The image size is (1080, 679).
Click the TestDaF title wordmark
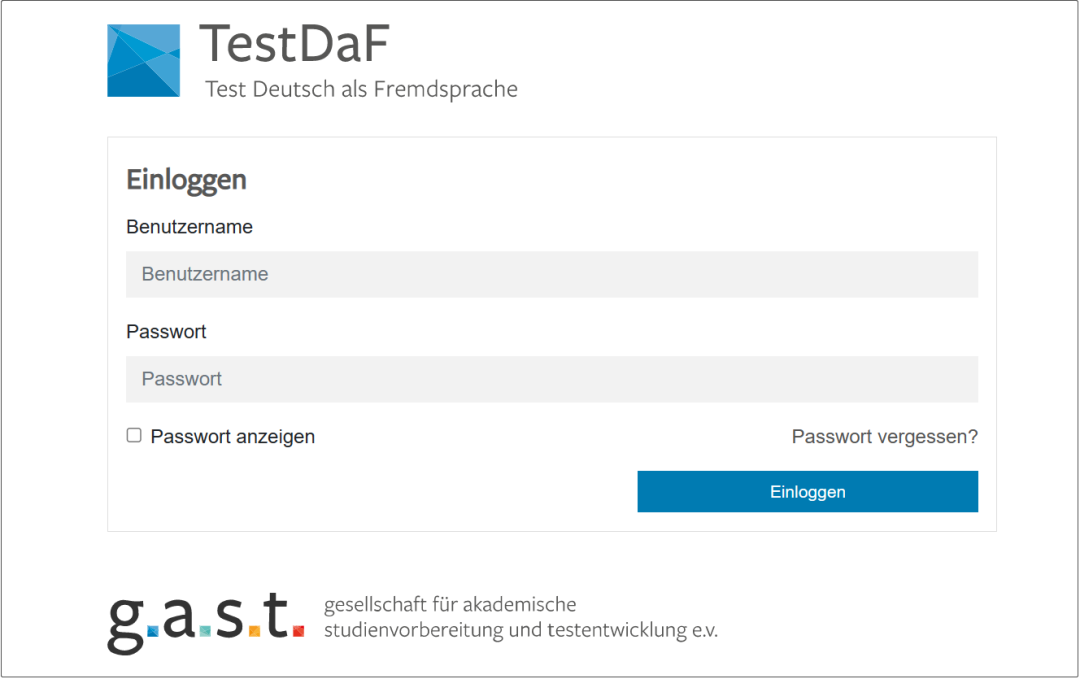[x=294, y=44]
